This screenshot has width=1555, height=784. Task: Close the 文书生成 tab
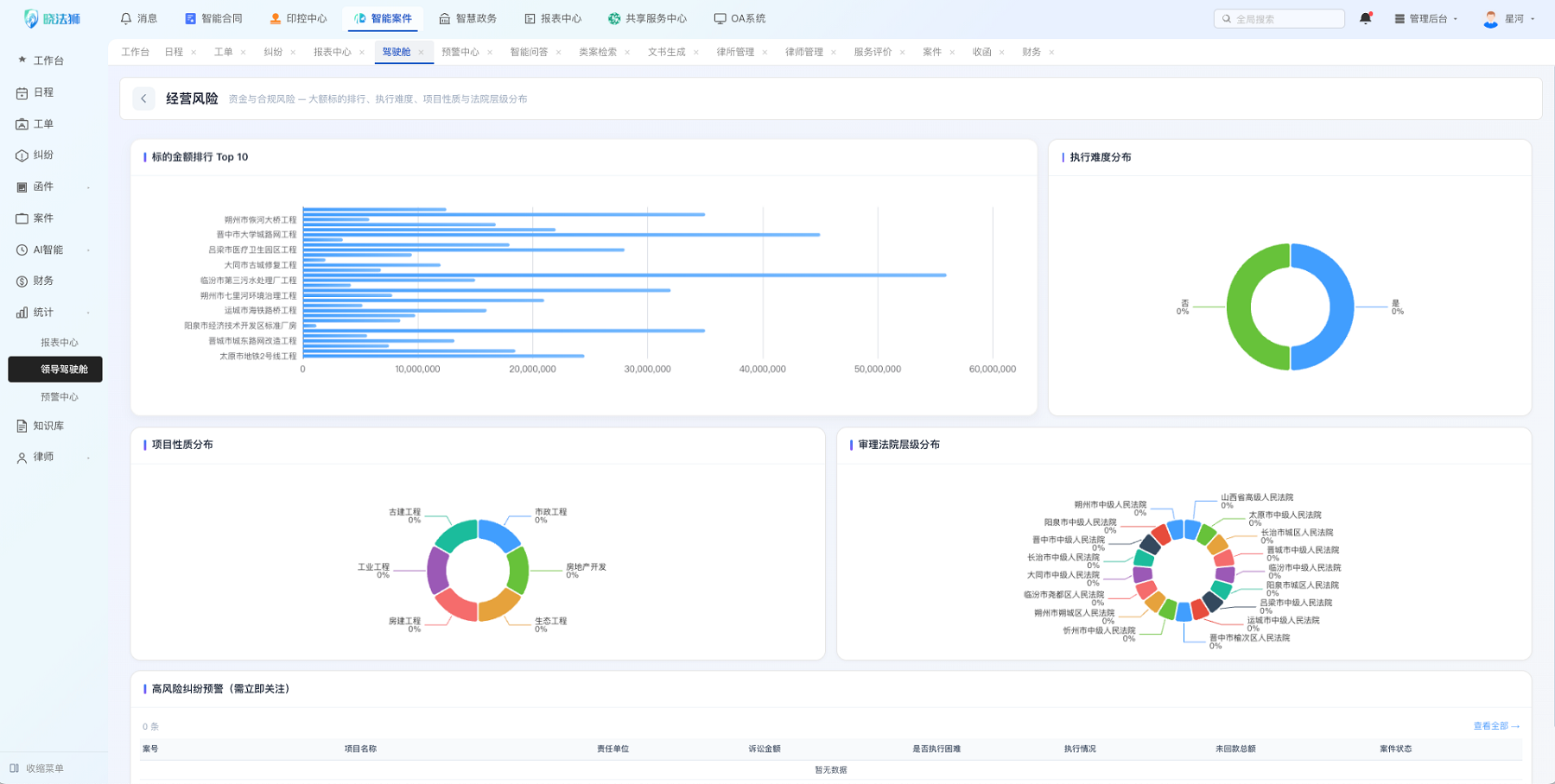coord(696,53)
